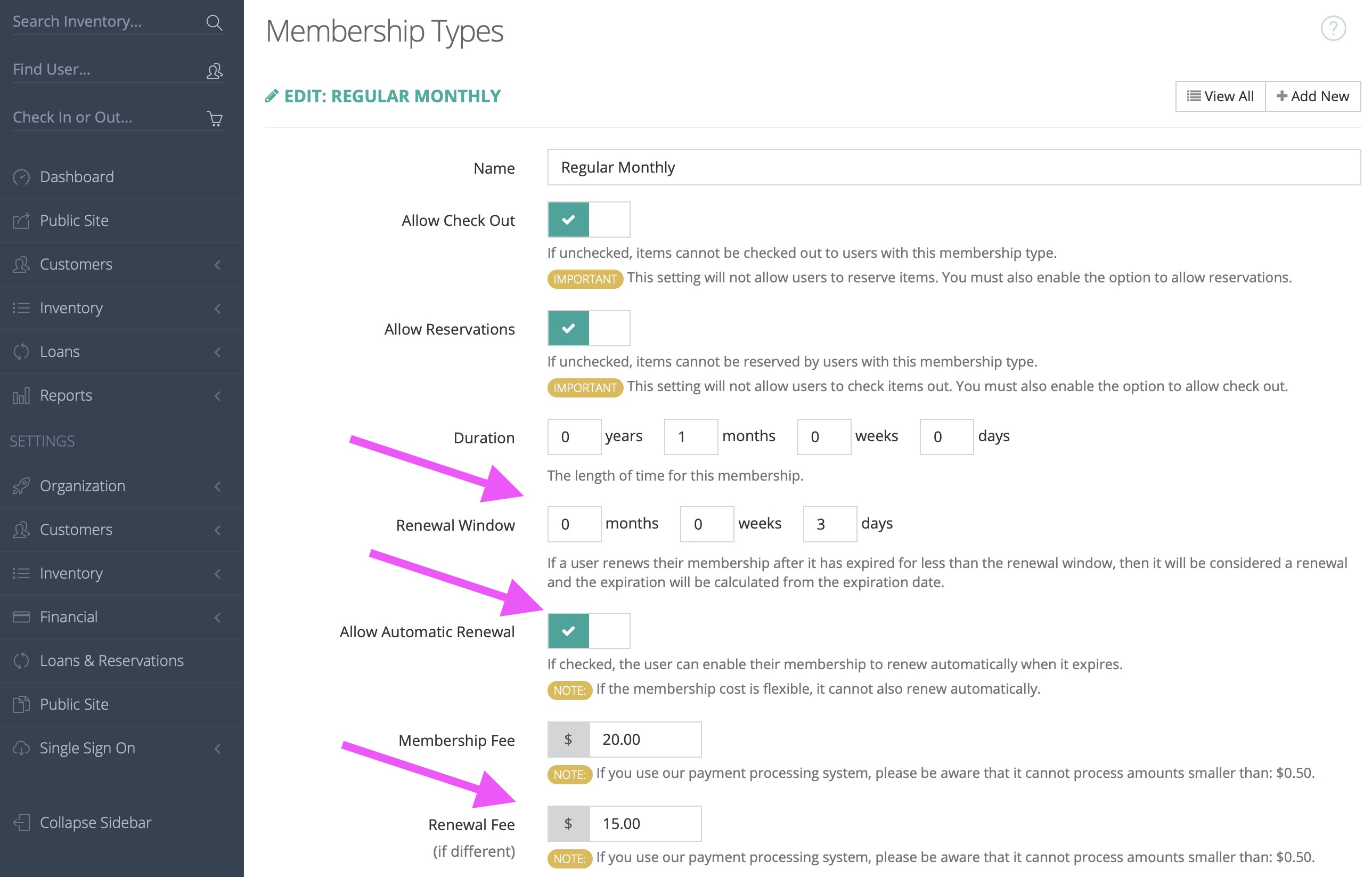Click the Add New button

1313,96
